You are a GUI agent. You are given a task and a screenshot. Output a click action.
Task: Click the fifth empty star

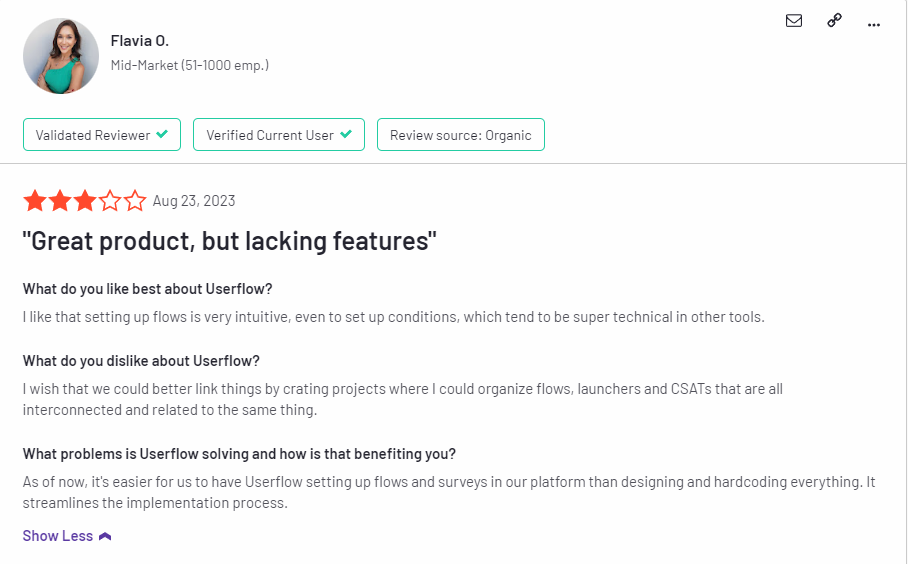pyautogui.click(x=135, y=201)
